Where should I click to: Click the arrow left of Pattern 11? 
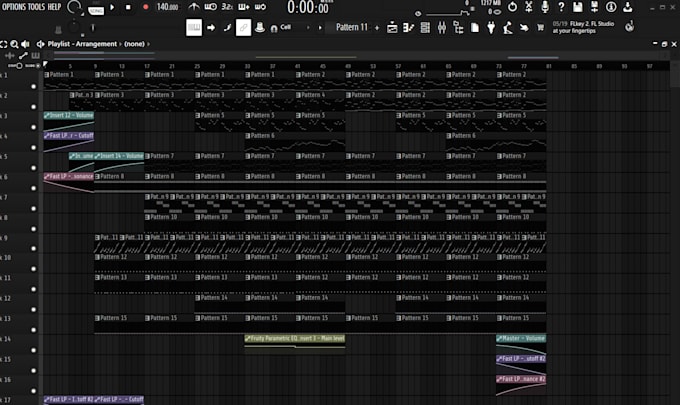pyautogui.click(x=320, y=27)
